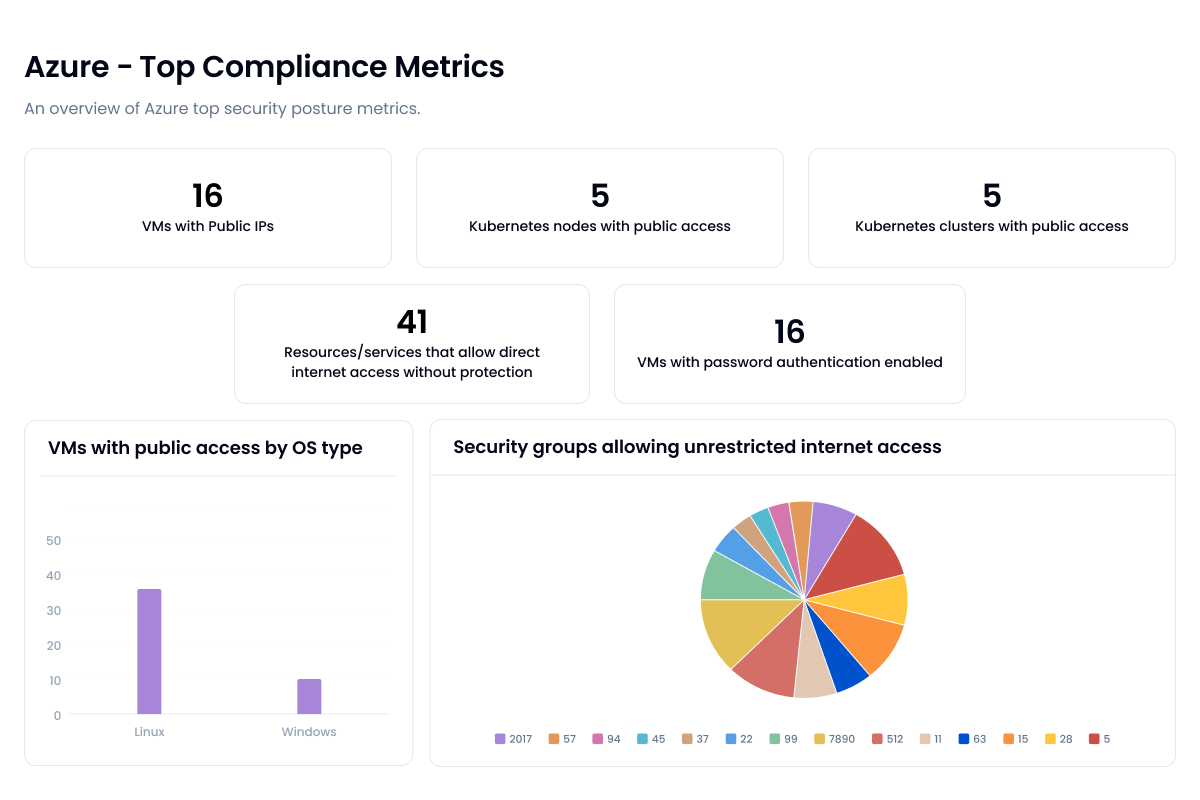This screenshot has width=1200, height=800.
Task: Click the Windows bar in the chart
Action: 308,695
